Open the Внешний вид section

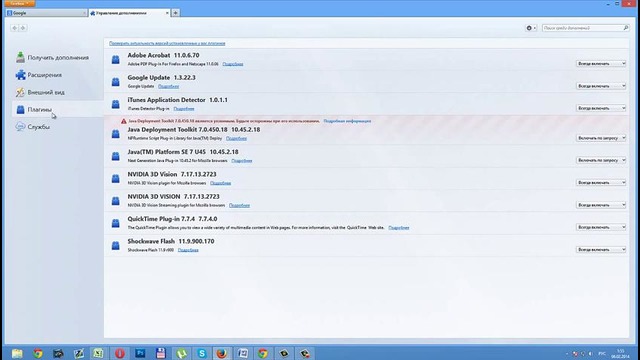[x=40, y=92]
